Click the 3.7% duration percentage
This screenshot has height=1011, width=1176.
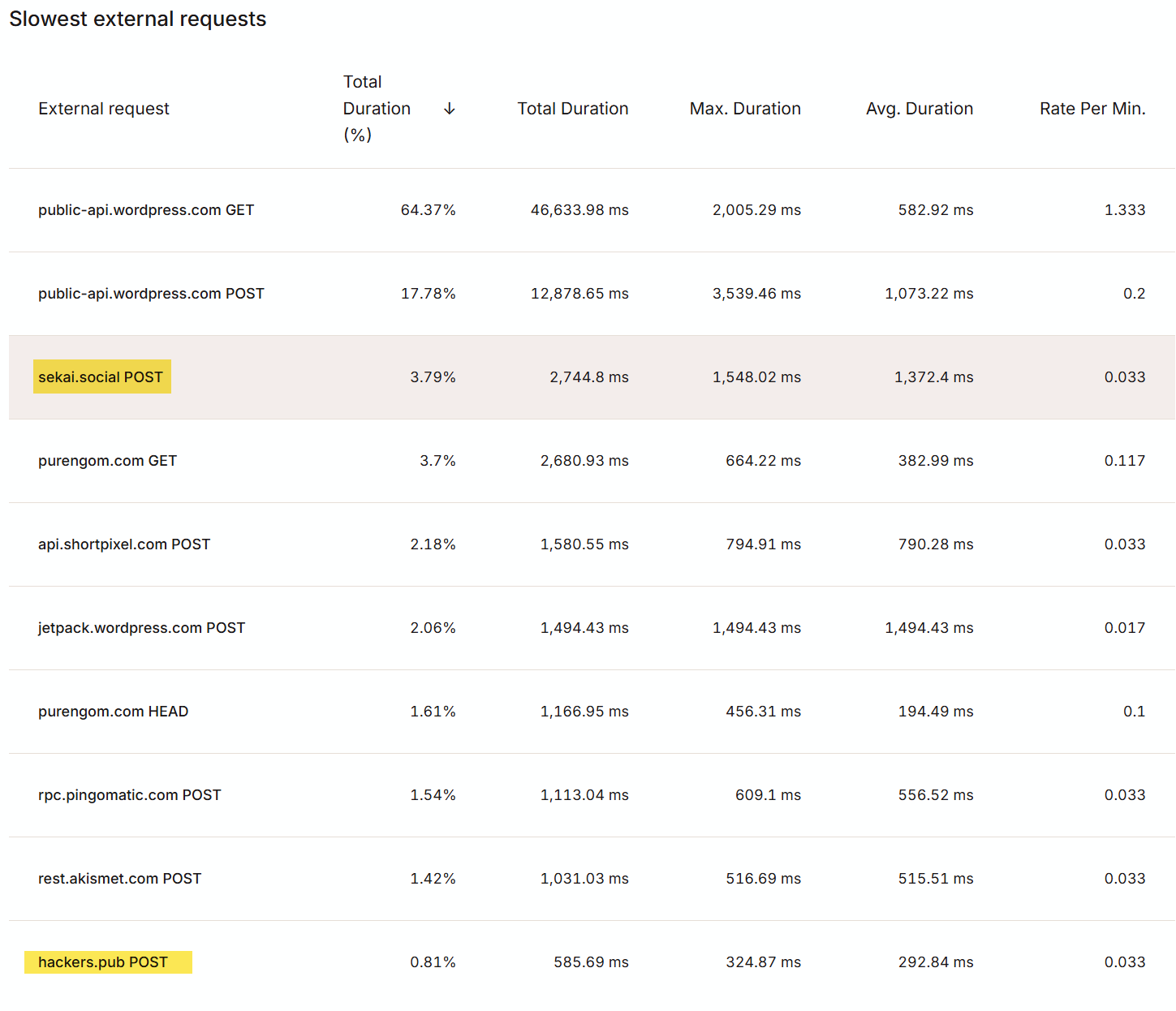438,461
